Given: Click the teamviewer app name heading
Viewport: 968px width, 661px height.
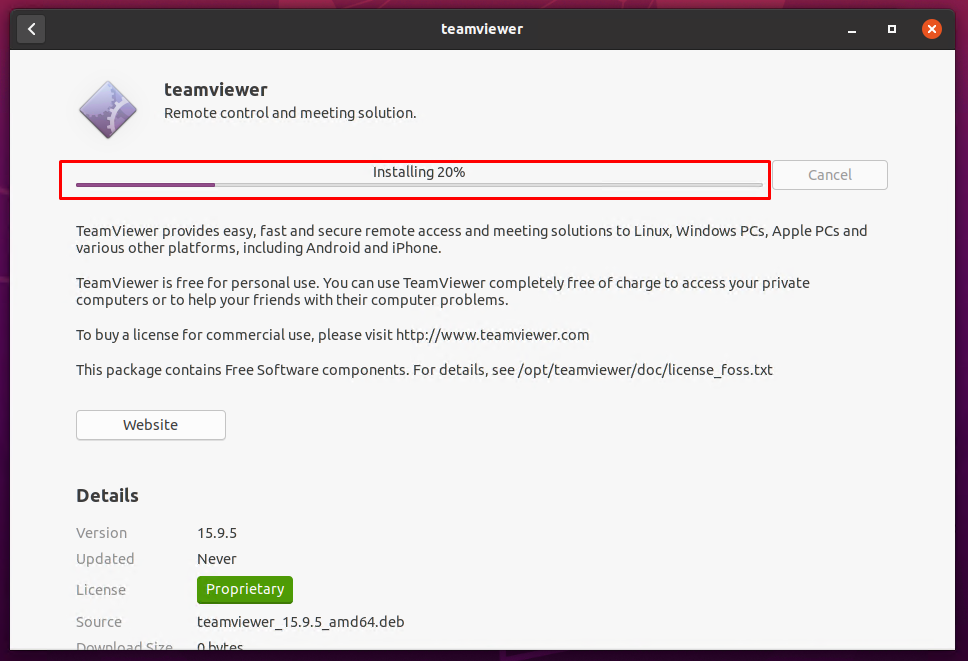Looking at the screenshot, I should coord(215,90).
